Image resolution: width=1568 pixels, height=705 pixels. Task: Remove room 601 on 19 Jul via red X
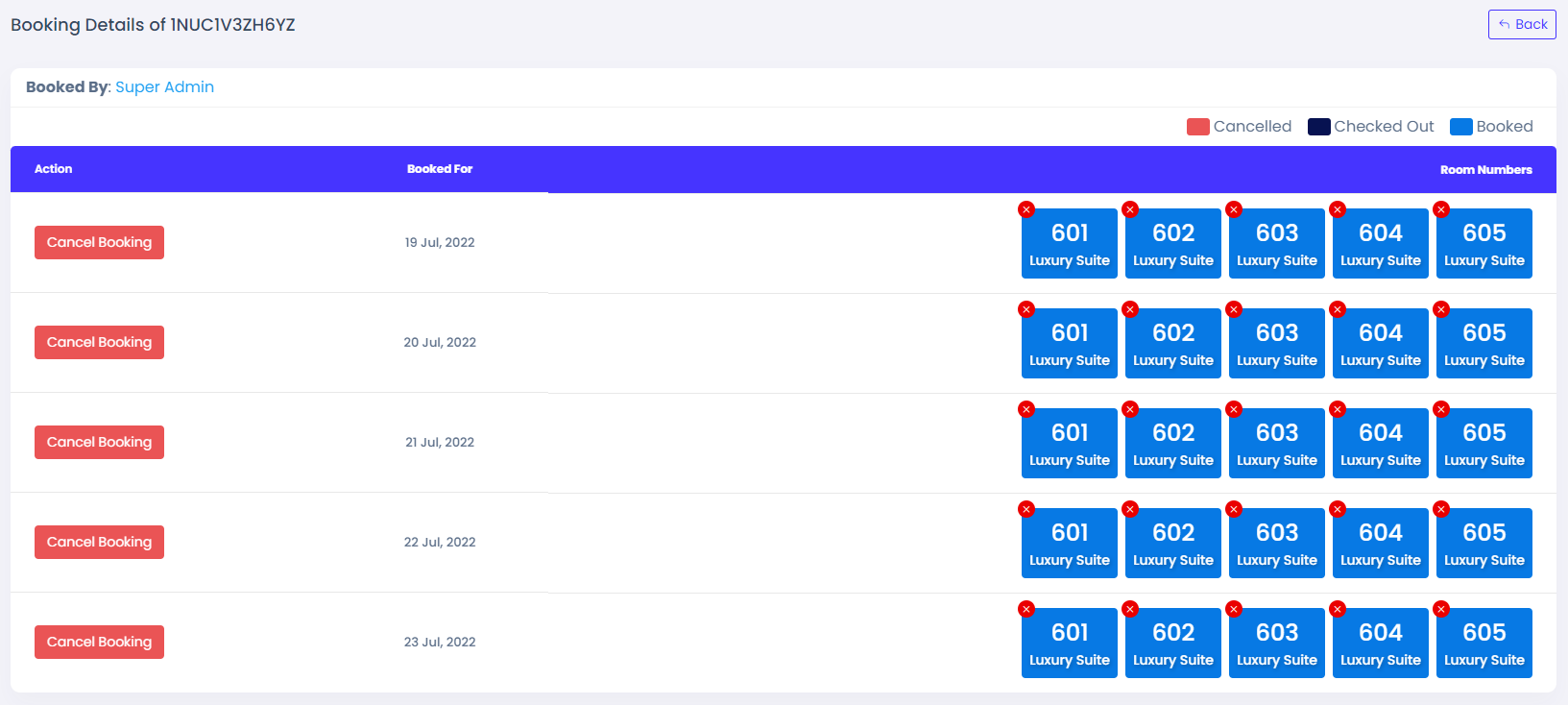(x=1026, y=209)
